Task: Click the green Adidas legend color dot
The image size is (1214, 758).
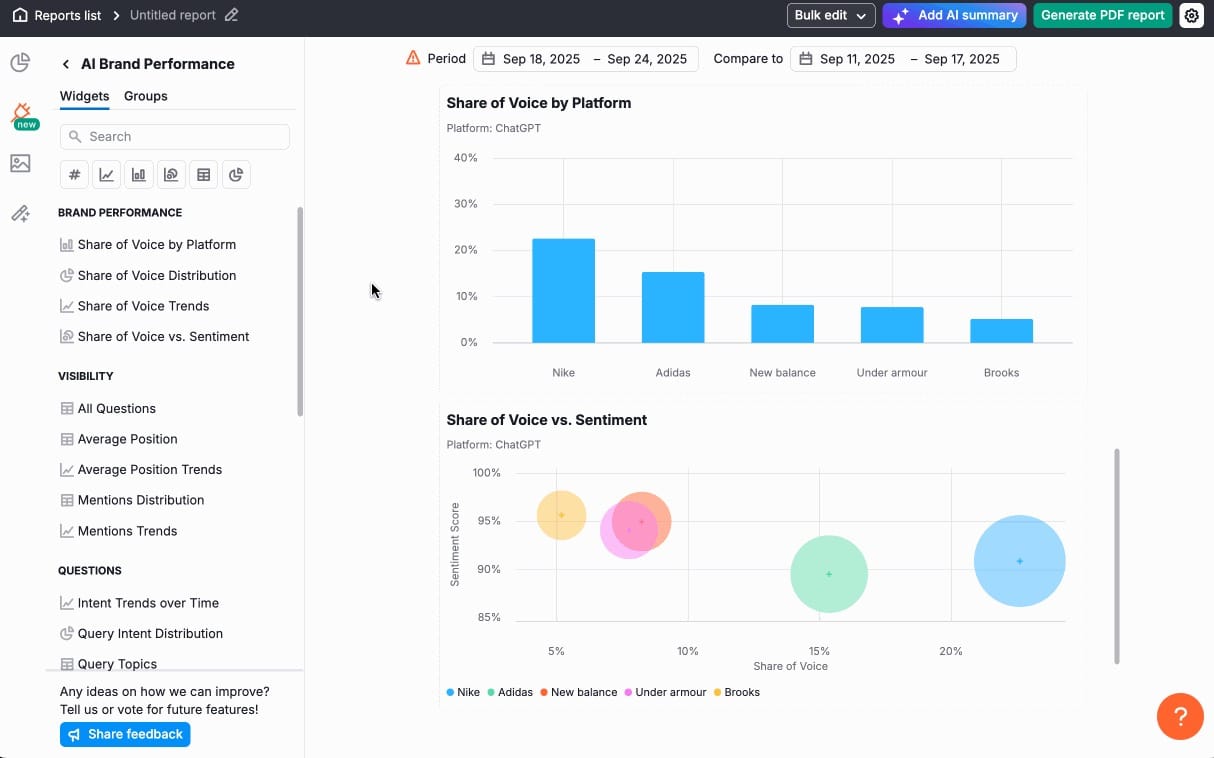Action: [x=492, y=692]
